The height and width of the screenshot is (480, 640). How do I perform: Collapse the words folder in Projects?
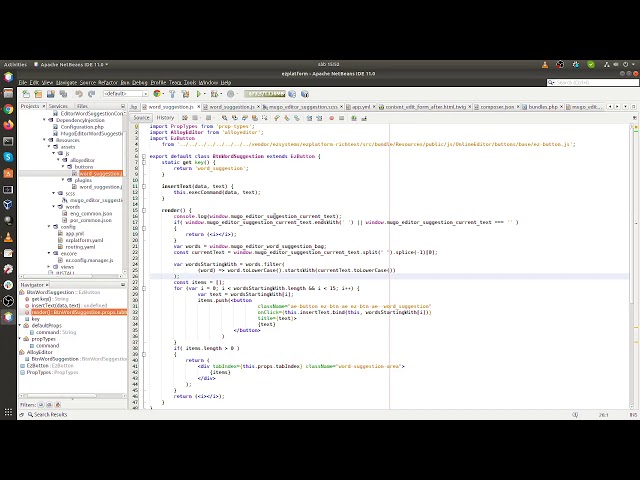(54, 207)
